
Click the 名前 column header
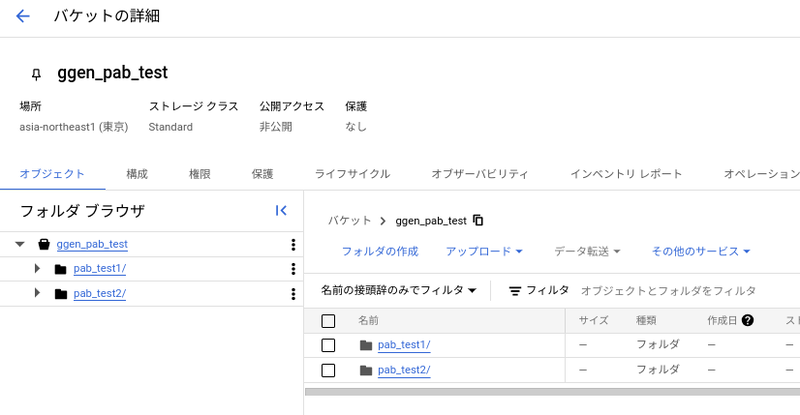(368, 320)
